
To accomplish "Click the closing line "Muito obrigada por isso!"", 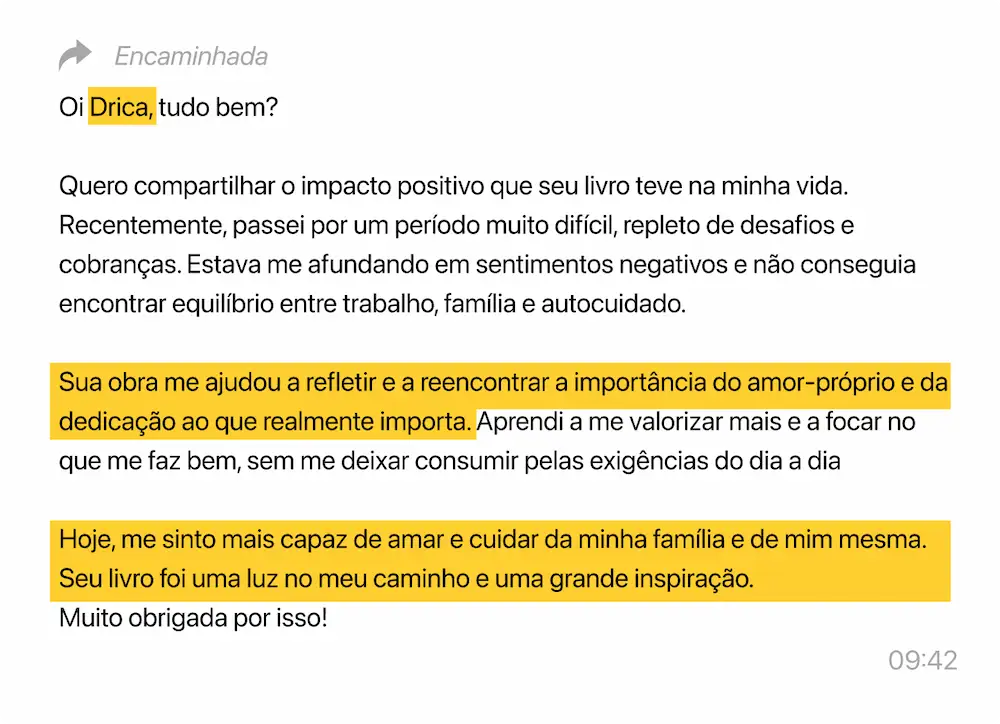I will 193,618.
